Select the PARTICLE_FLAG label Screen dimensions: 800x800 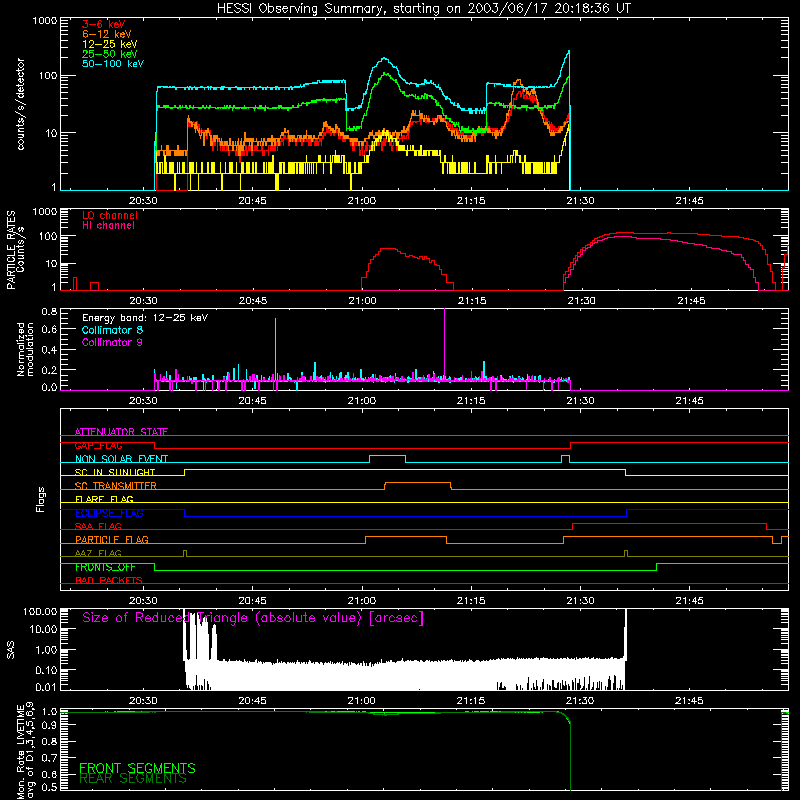click(x=112, y=540)
